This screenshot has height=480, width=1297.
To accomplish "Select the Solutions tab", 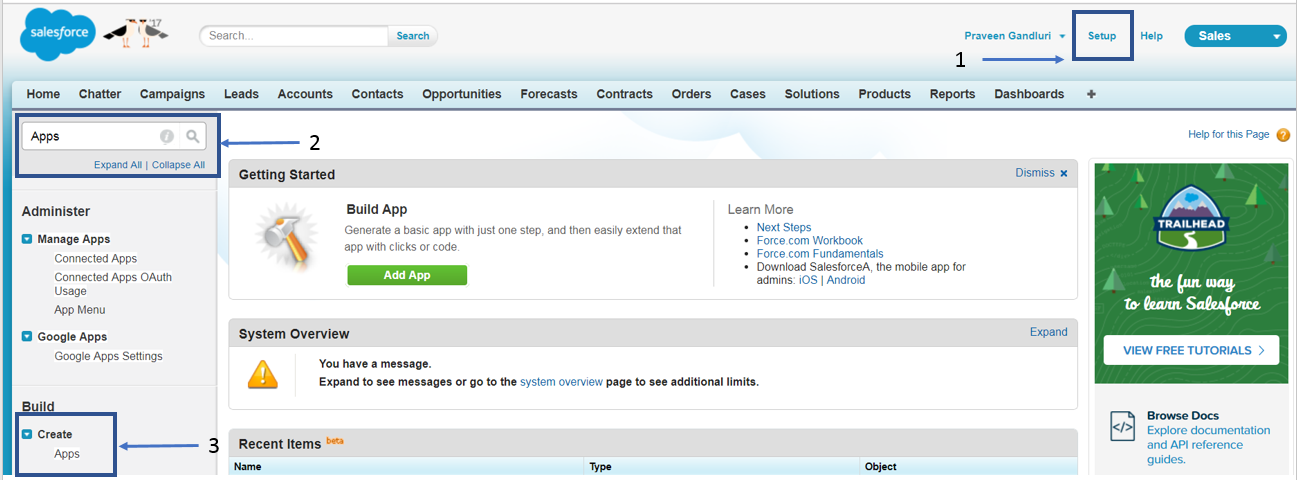I will (812, 94).
